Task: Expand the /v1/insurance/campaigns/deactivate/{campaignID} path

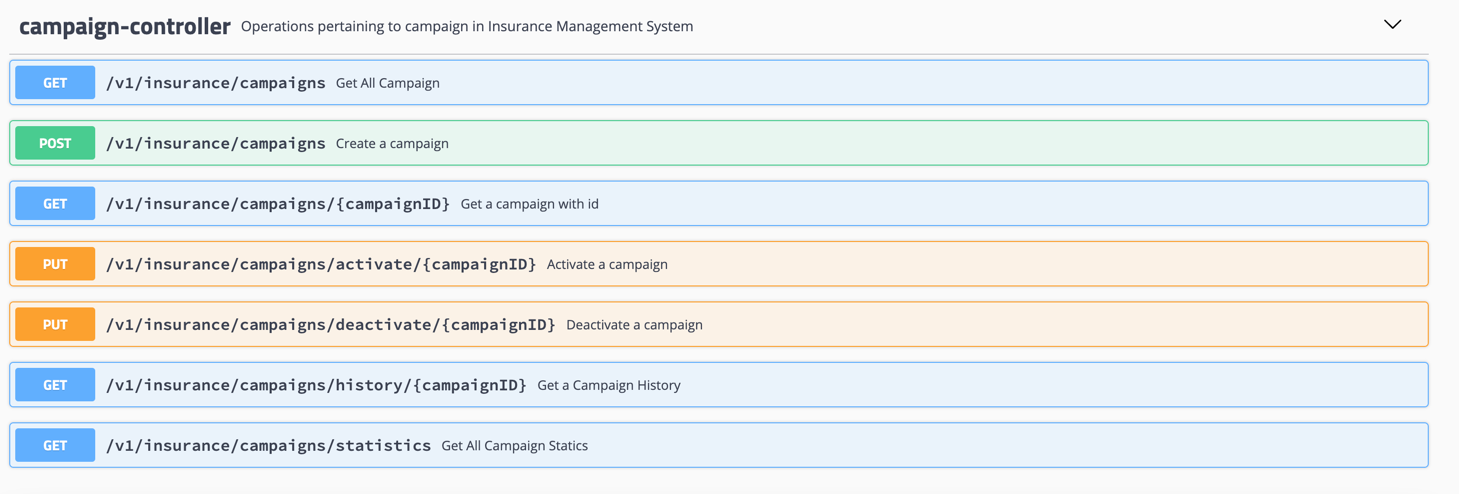Action: [330, 325]
